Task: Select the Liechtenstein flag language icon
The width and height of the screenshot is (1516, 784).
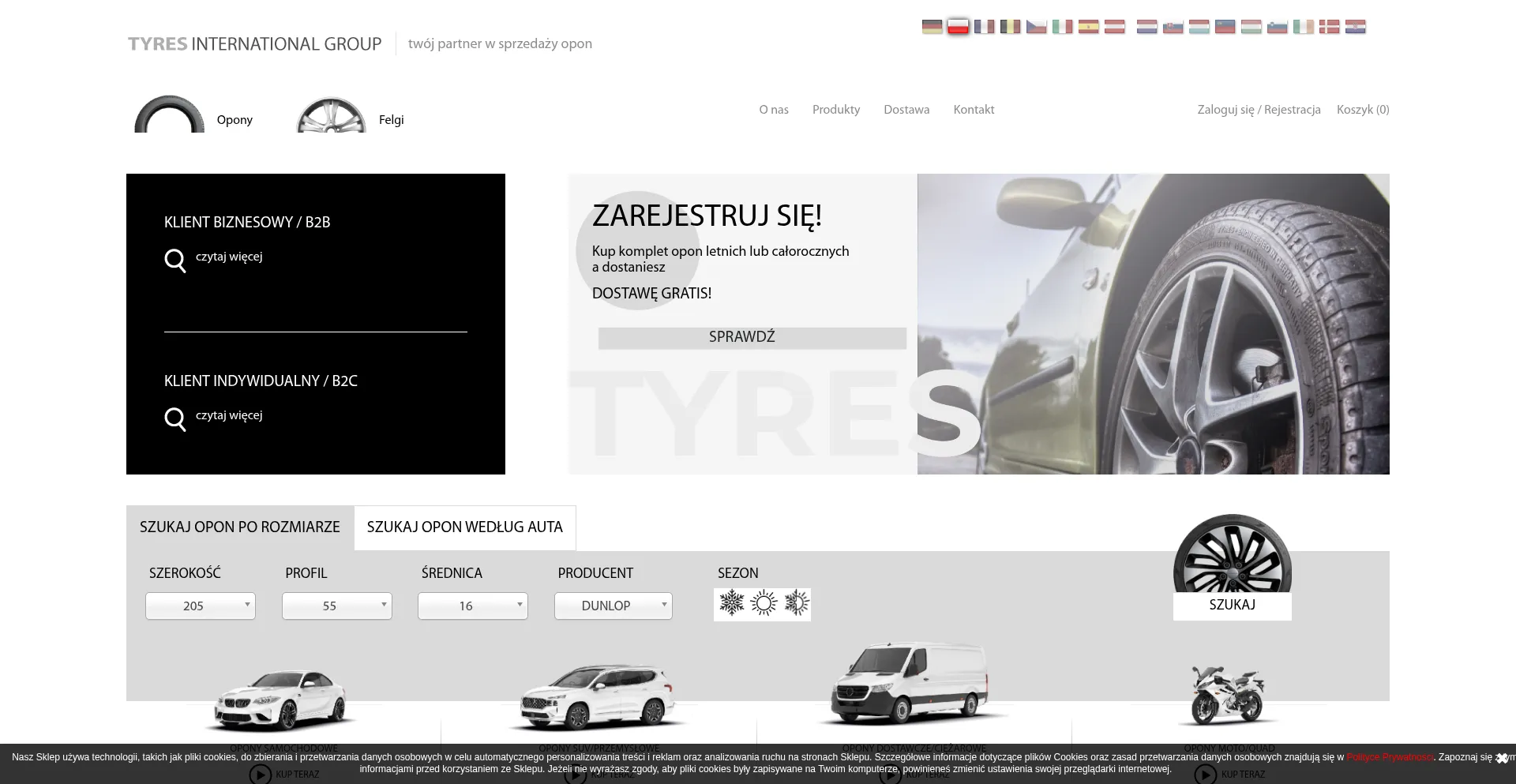Action: pyautogui.click(x=1225, y=27)
